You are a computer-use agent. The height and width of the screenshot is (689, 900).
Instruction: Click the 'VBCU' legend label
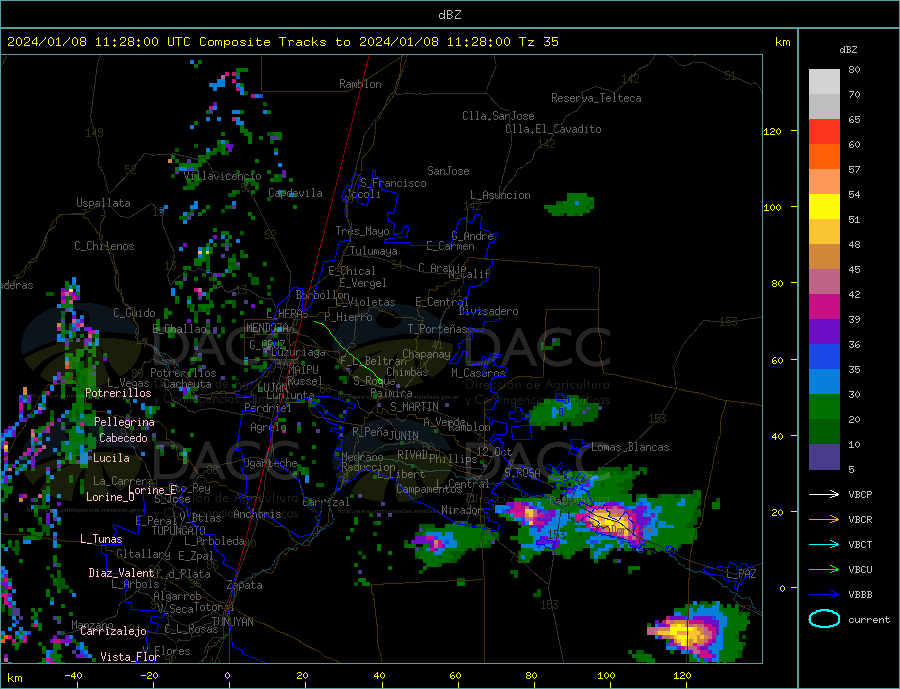click(860, 570)
